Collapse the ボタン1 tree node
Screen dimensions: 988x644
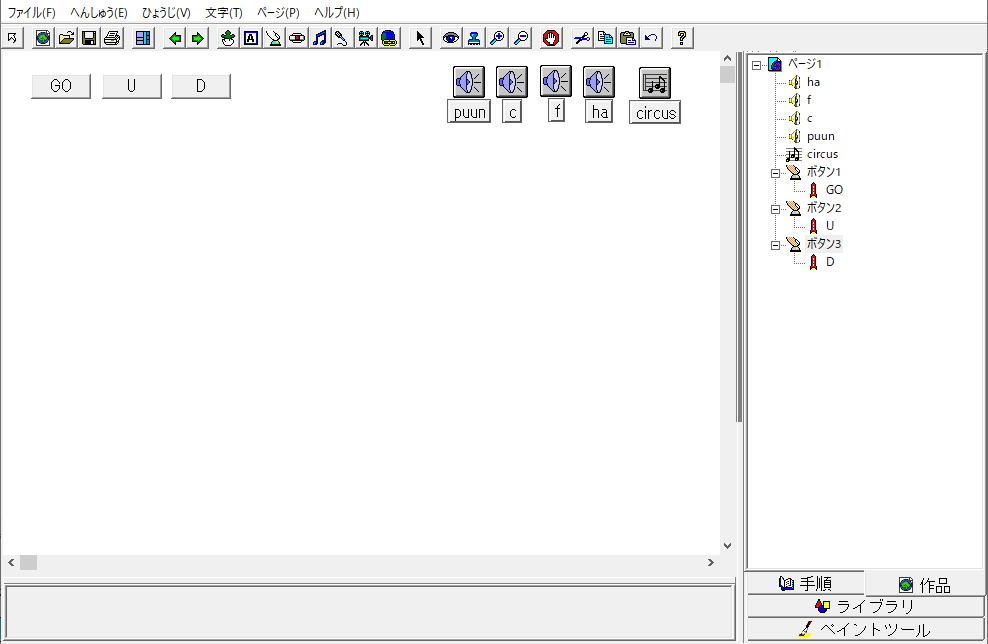(776, 173)
